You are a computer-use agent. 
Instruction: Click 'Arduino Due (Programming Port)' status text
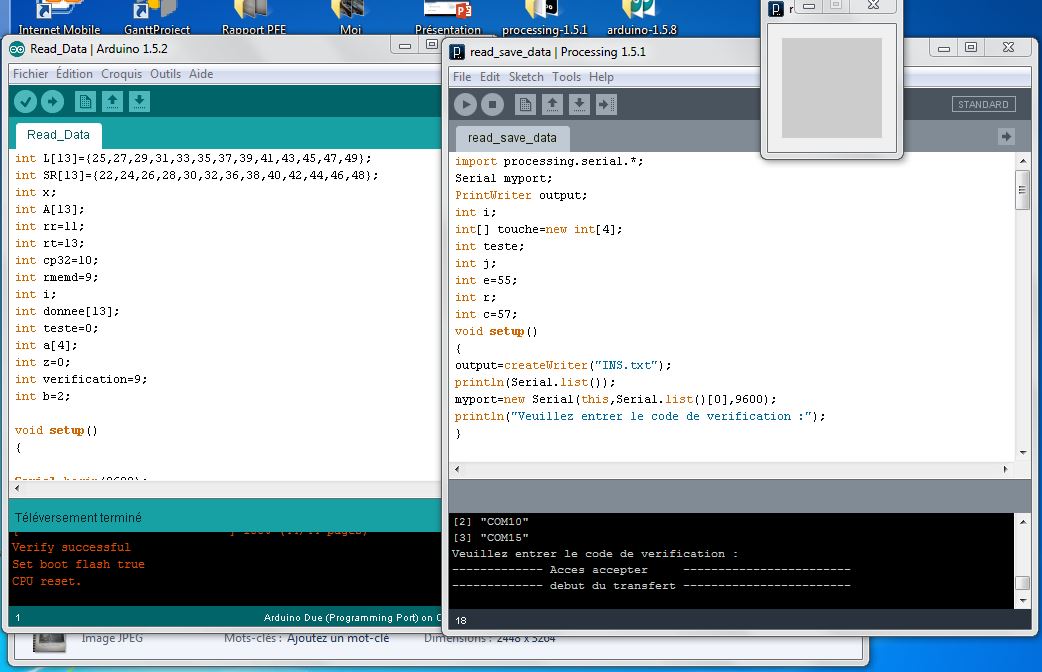click(x=341, y=617)
